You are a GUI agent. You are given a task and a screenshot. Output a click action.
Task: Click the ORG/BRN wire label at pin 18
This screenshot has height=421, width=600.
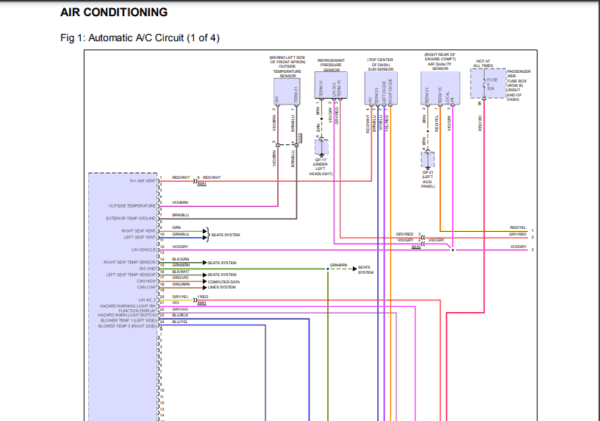[181, 284]
